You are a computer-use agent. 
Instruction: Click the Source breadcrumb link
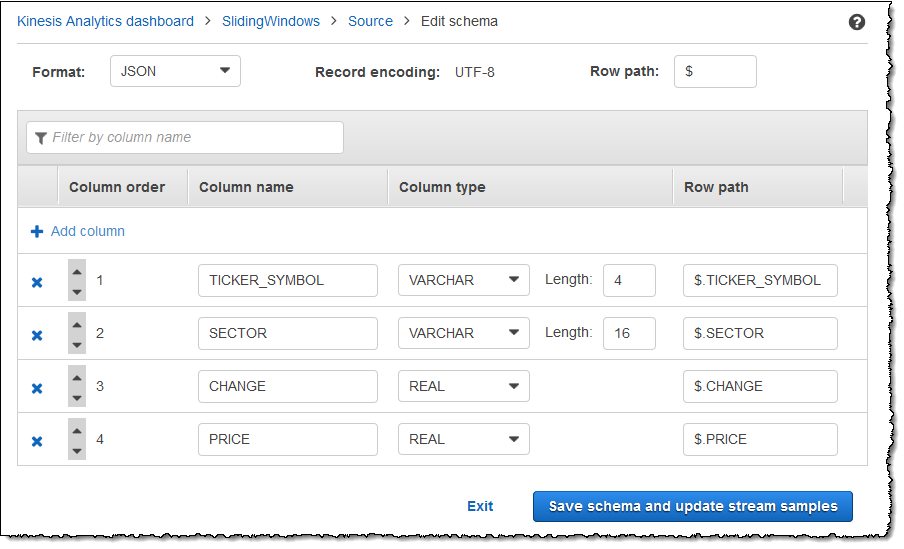tap(370, 21)
